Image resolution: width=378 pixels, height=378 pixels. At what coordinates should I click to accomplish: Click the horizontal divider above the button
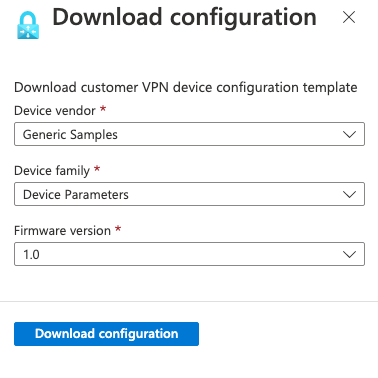189,302
